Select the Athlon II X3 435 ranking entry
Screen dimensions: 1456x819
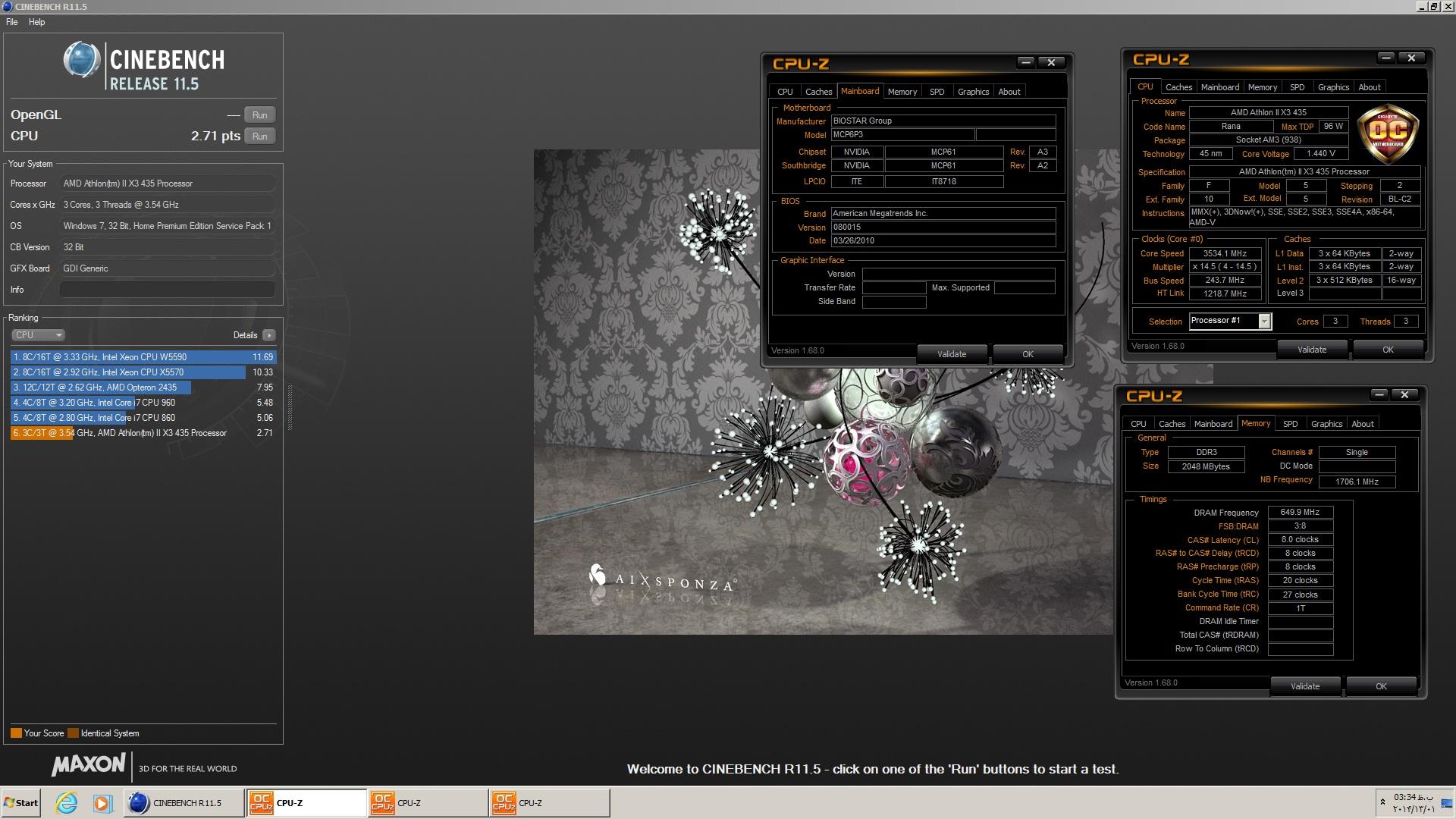(143, 433)
